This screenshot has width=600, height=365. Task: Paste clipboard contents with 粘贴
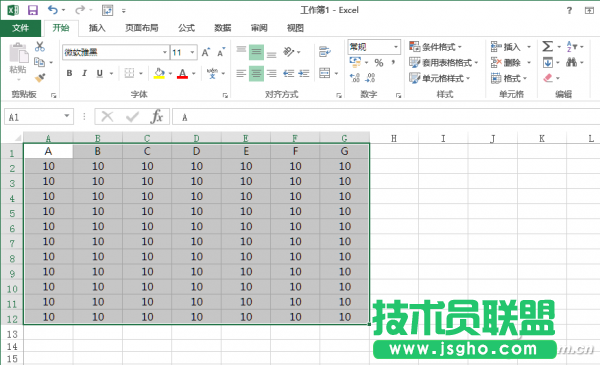pyautogui.click(x=18, y=59)
